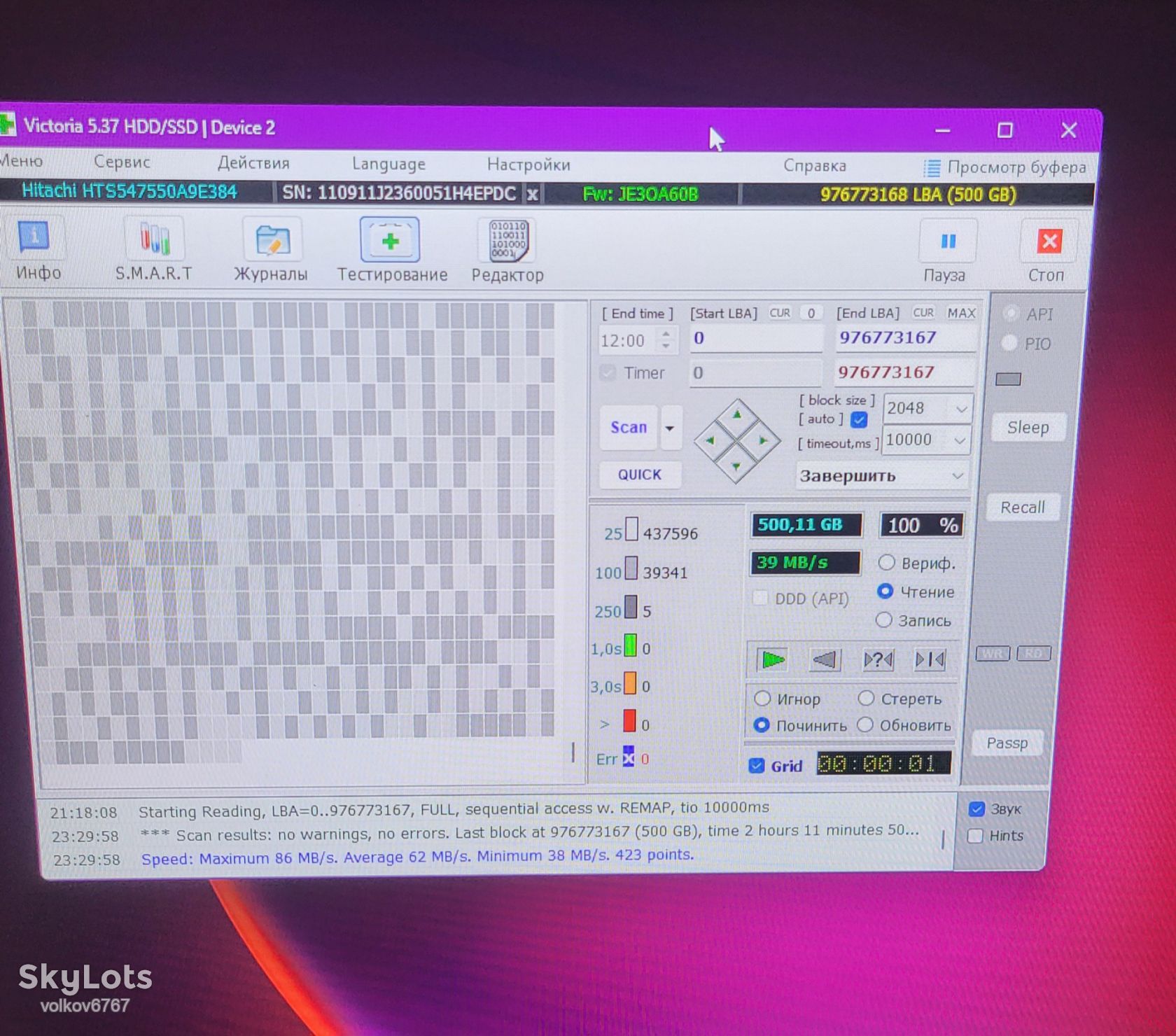Click the reverse scan direction arrow
1176x1036 pixels.
[825, 659]
